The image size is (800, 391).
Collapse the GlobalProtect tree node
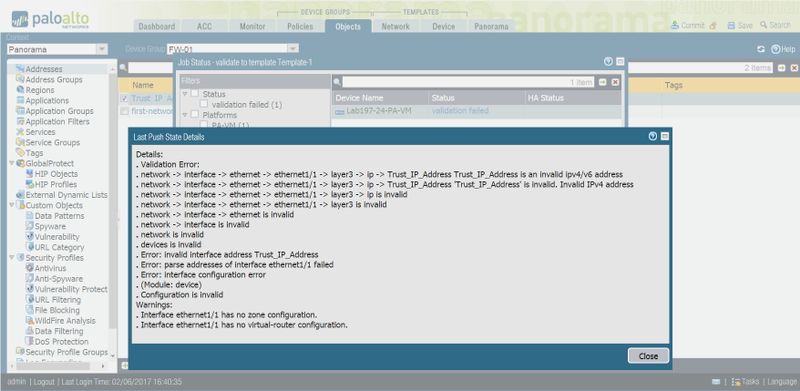click(x=12, y=163)
